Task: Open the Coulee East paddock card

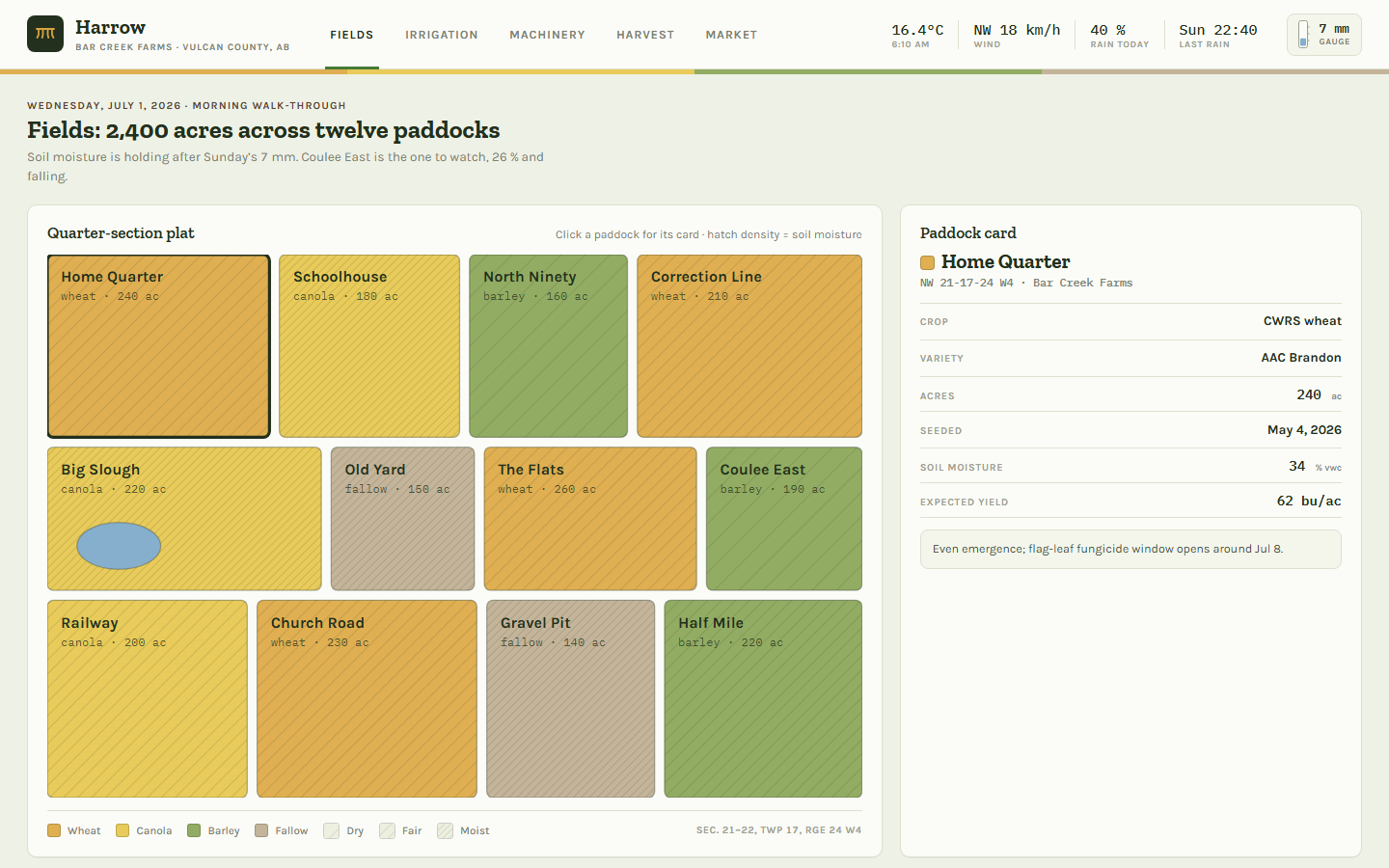Action: (784, 519)
